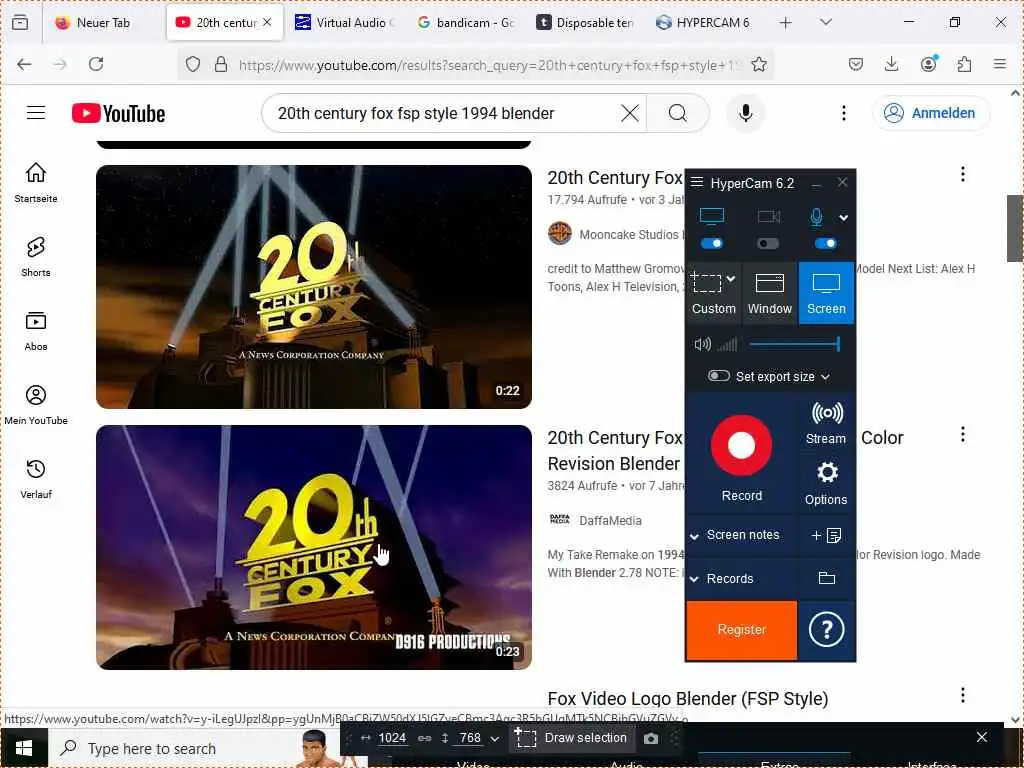1024x768 pixels.
Task: Toggle screen recording switch in HyperCam
Action: 711,244
